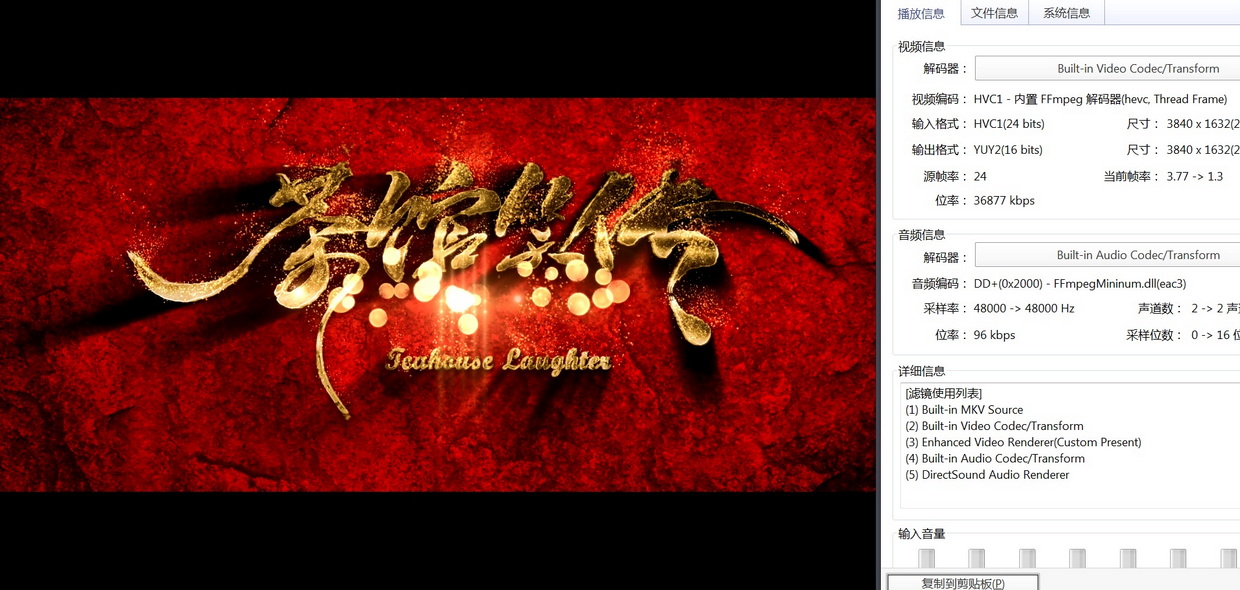This screenshot has width=1240, height=590.
Task: Click the second input volume slider bar
Action: click(977, 558)
